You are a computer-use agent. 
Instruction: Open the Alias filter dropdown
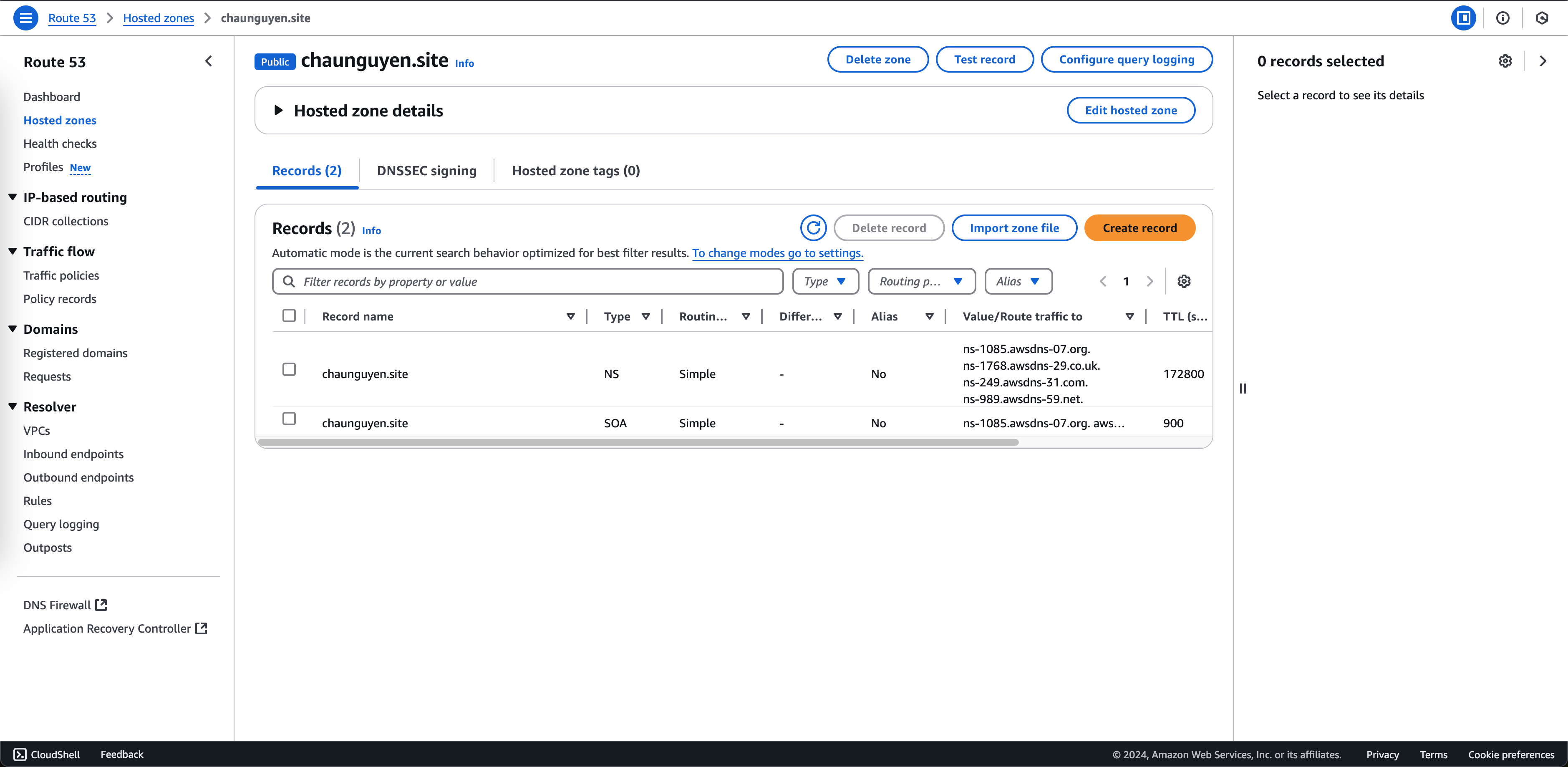1018,281
